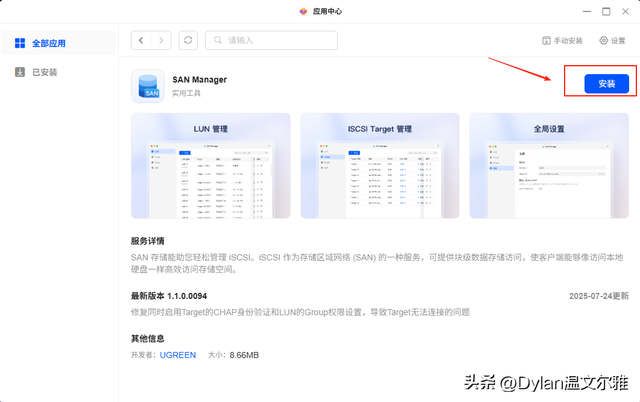Click the SAN Manager app icon
The width and height of the screenshot is (640, 402).
pyautogui.click(x=148, y=86)
